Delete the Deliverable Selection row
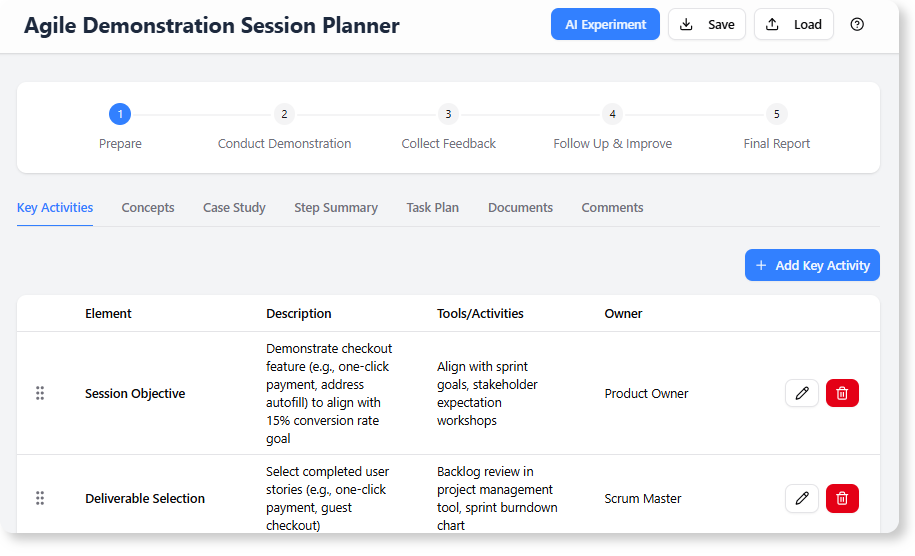Screen dimensions: 915x556 (x=842, y=499)
